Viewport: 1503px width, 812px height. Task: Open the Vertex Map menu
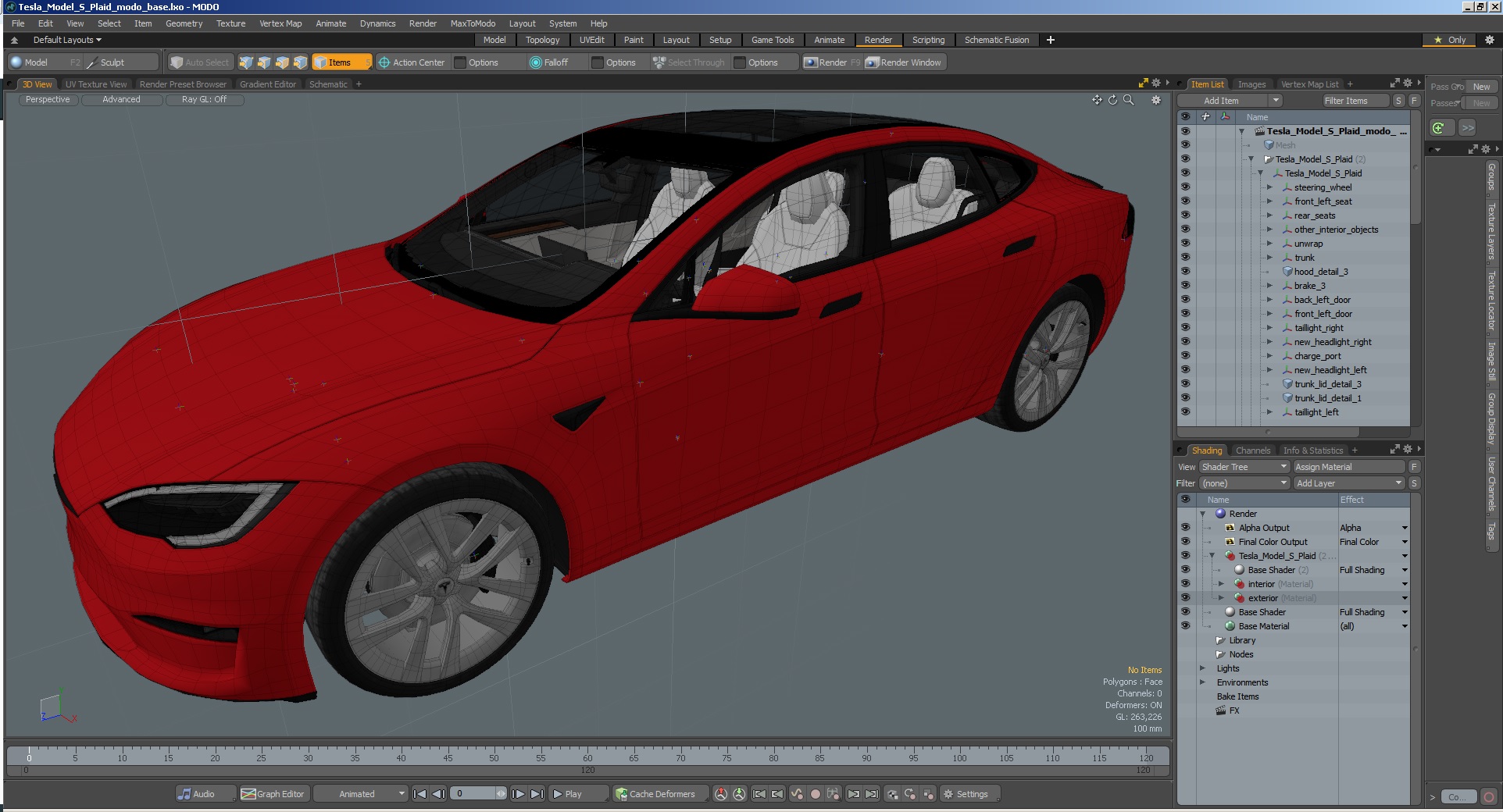point(280,23)
